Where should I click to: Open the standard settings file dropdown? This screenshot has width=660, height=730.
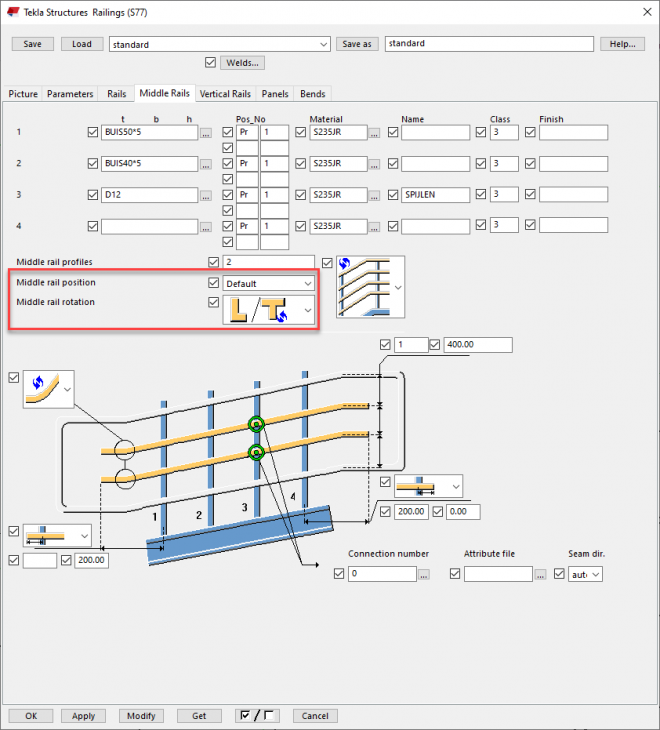tap(323, 44)
